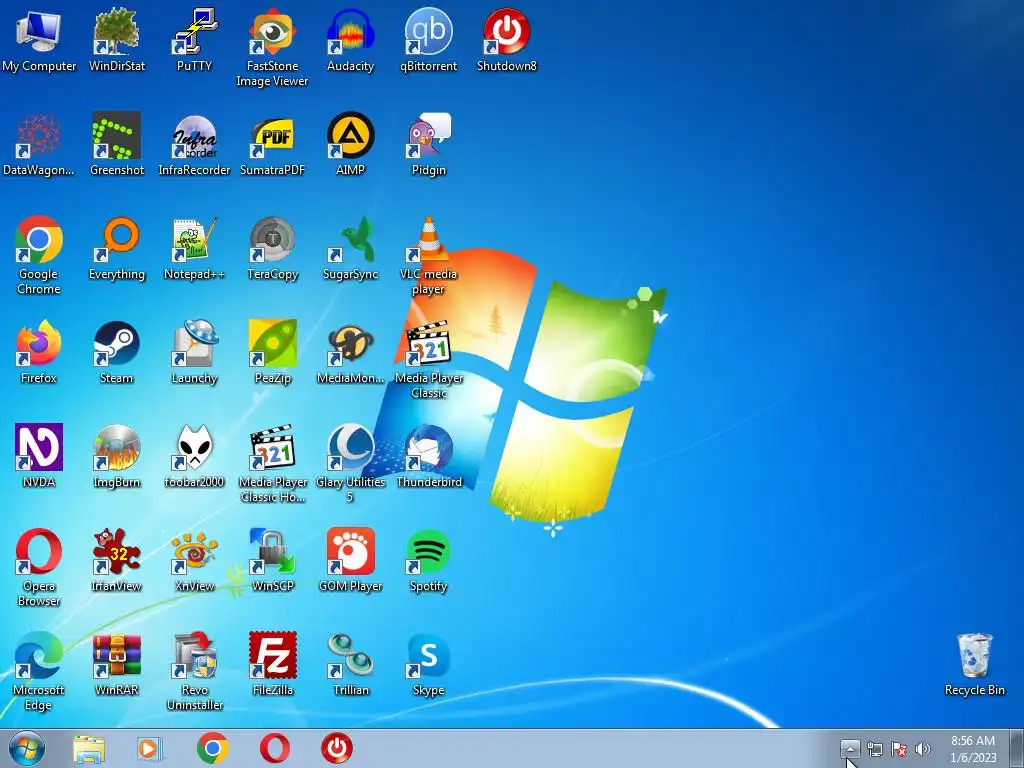Image resolution: width=1024 pixels, height=768 pixels.
Task: Open the Windows Start menu
Action: click(x=27, y=749)
